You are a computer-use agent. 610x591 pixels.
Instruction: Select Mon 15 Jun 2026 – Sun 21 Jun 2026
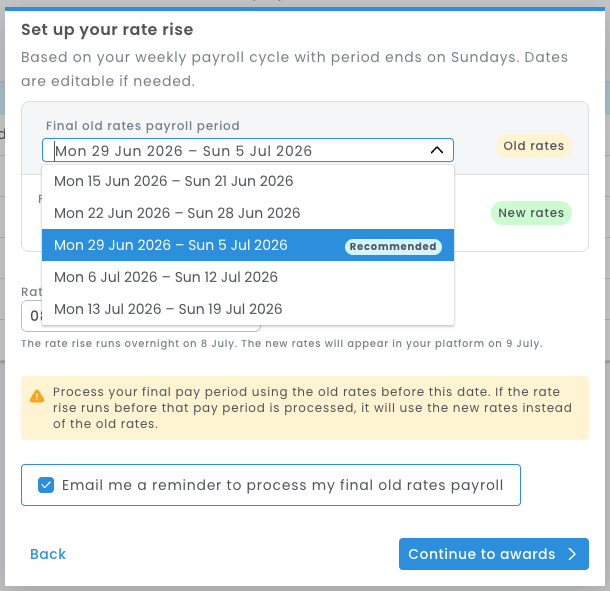(248, 181)
